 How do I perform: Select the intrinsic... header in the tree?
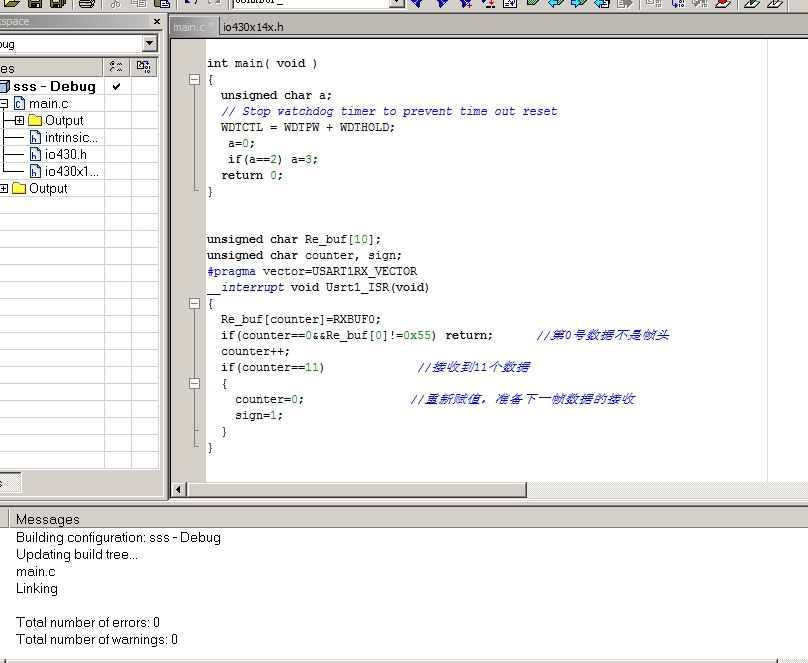click(71, 138)
